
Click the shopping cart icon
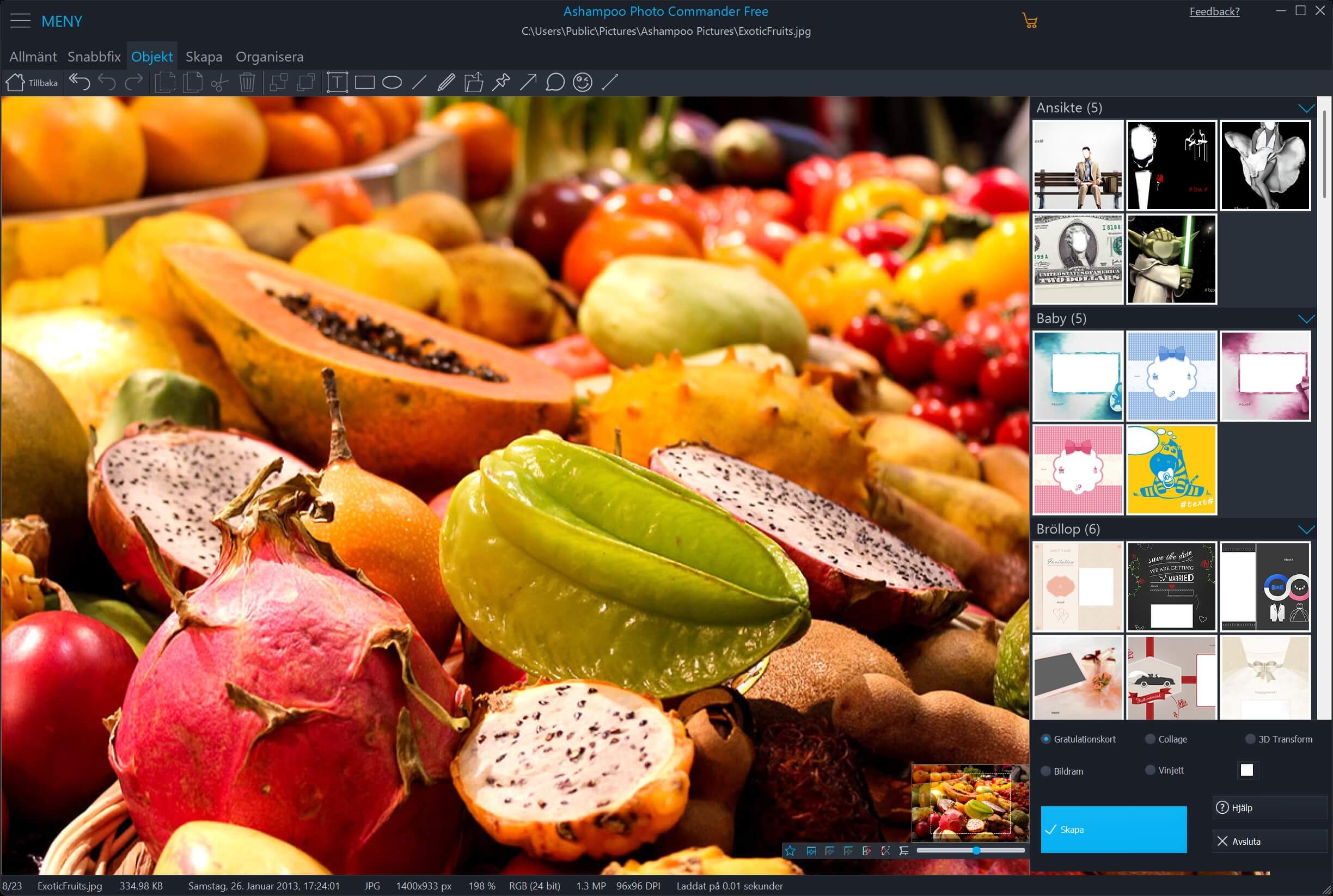click(1030, 21)
